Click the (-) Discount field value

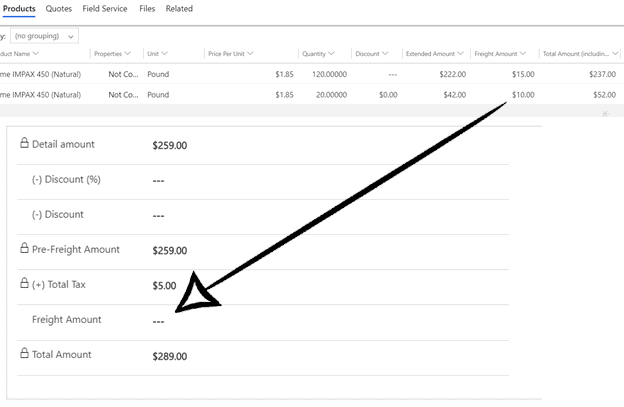158,216
